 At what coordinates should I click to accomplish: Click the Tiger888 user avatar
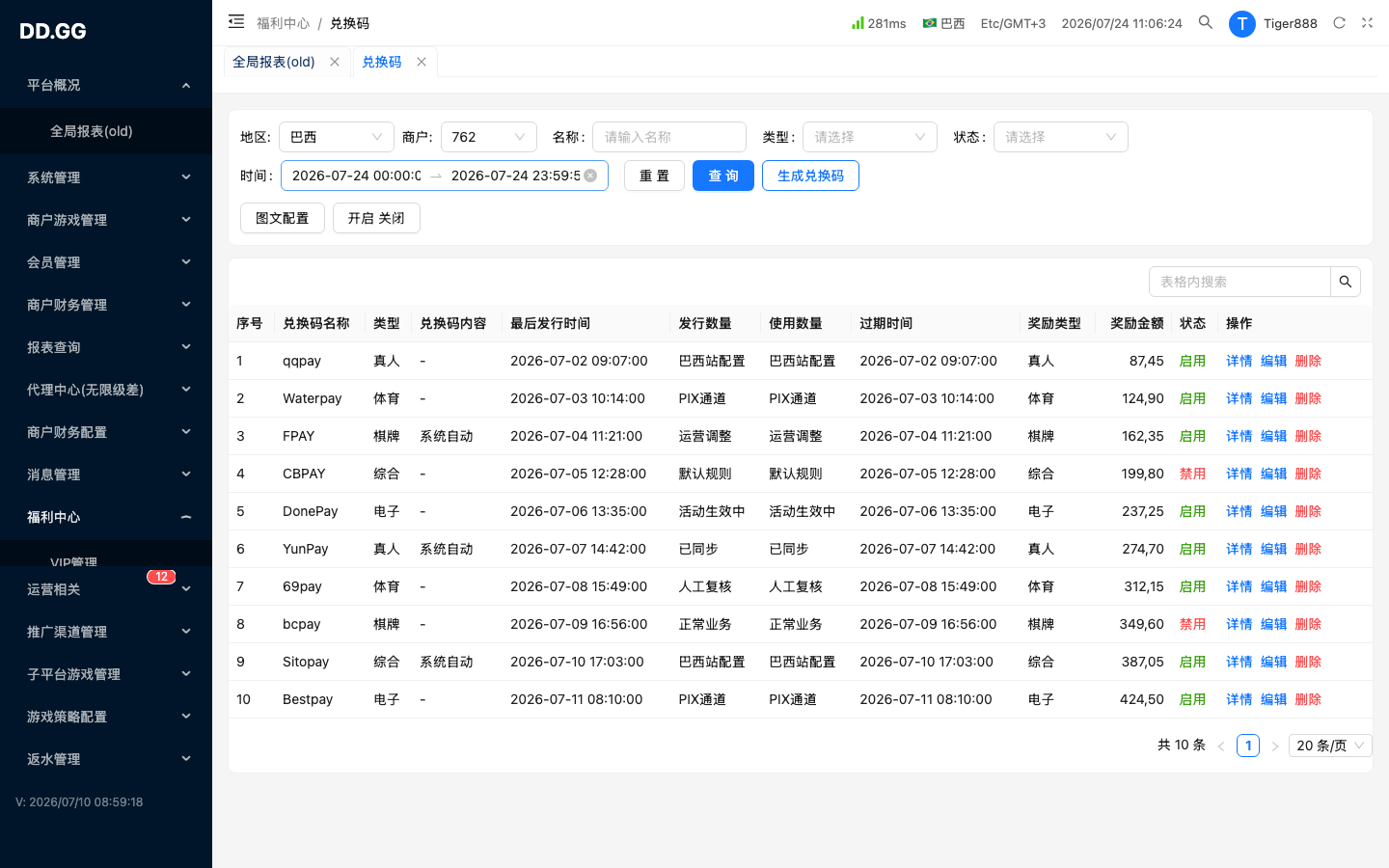[x=1242, y=23]
